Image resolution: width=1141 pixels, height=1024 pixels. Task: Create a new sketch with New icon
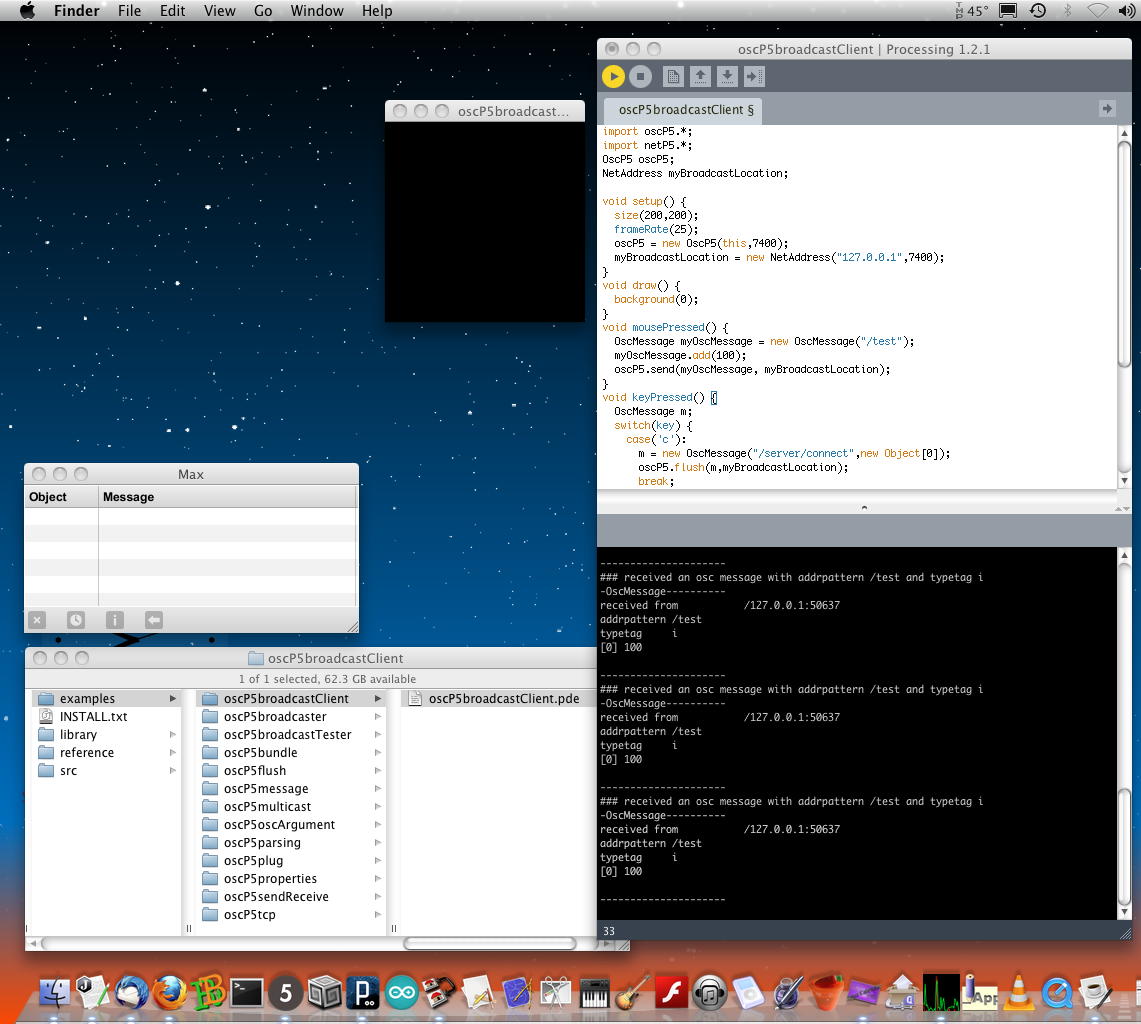pyautogui.click(x=673, y=76)
